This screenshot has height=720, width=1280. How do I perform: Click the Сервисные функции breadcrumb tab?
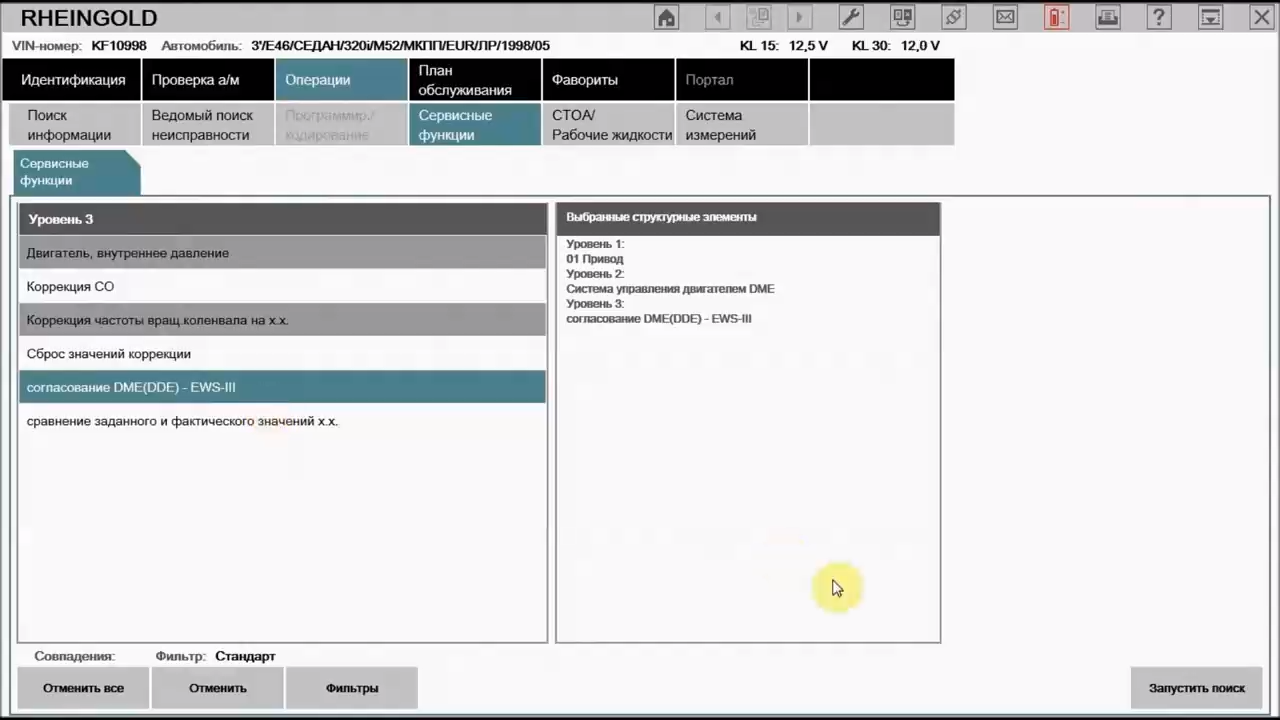point(75,172)
